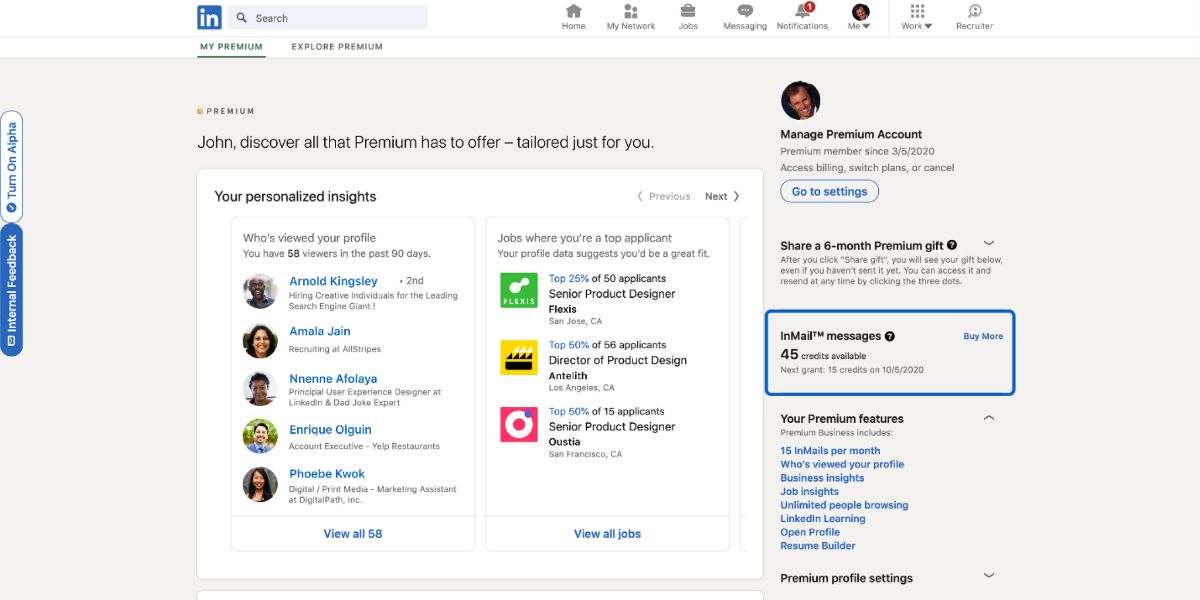Click the Go to settings button

830,192
